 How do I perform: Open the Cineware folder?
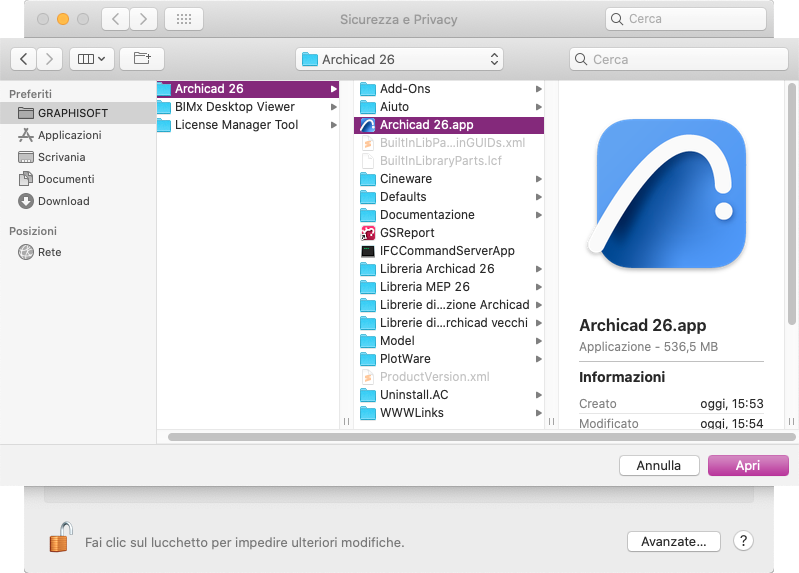(449, 179)
